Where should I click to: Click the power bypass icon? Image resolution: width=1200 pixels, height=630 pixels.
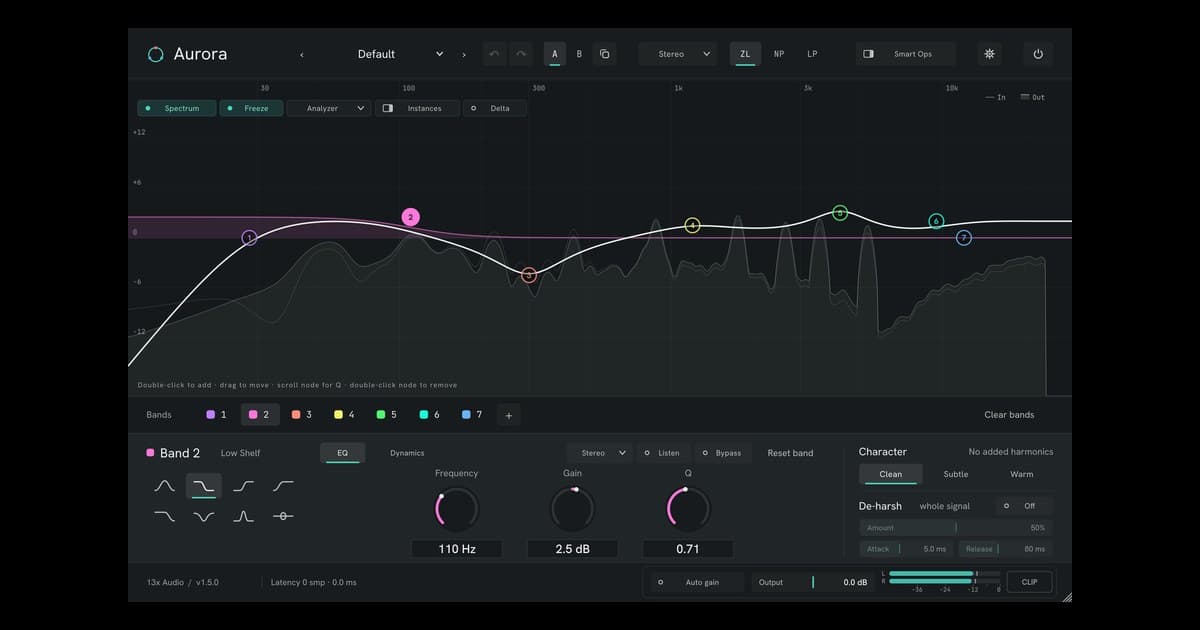[x=1038, y=54]
